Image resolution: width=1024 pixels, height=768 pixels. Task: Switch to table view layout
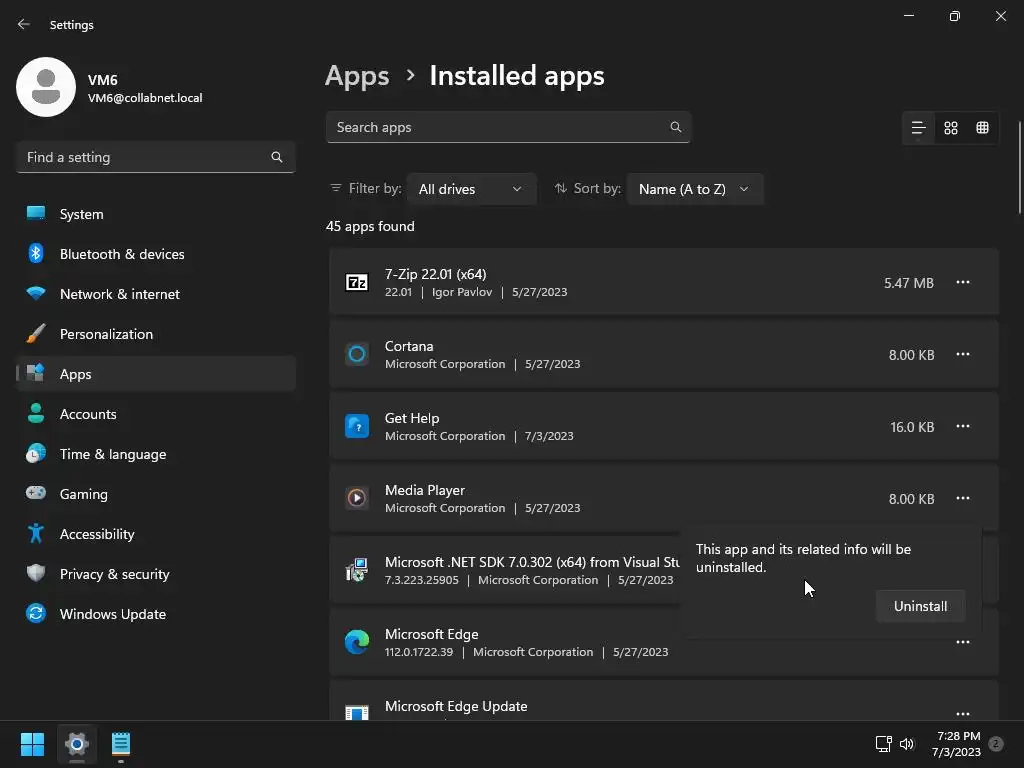(983, 128)
